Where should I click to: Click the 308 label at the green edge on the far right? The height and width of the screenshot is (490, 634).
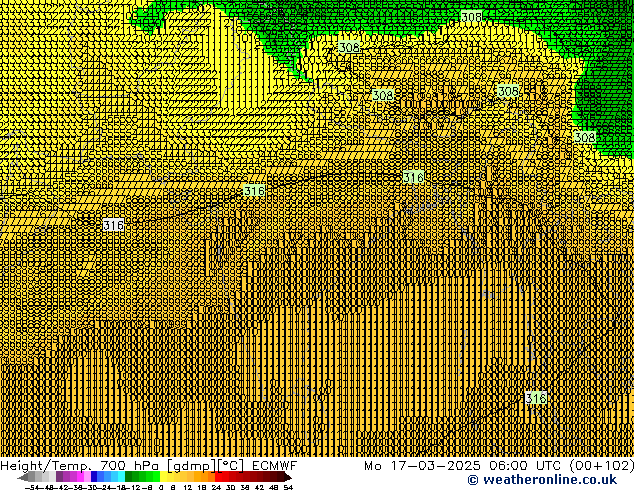[585, 137]
